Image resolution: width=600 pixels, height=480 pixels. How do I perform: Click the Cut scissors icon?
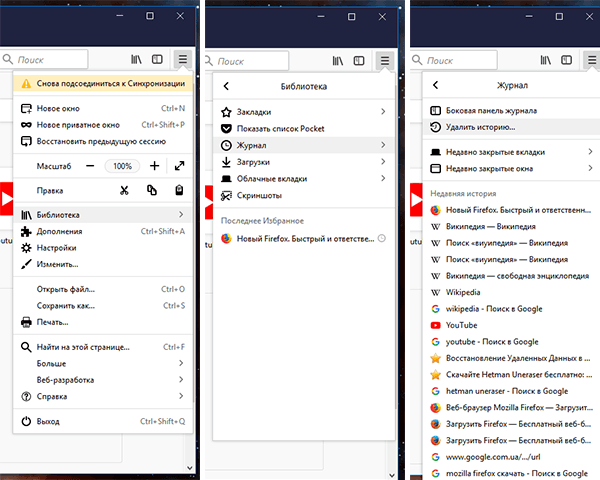click(124, 190)
